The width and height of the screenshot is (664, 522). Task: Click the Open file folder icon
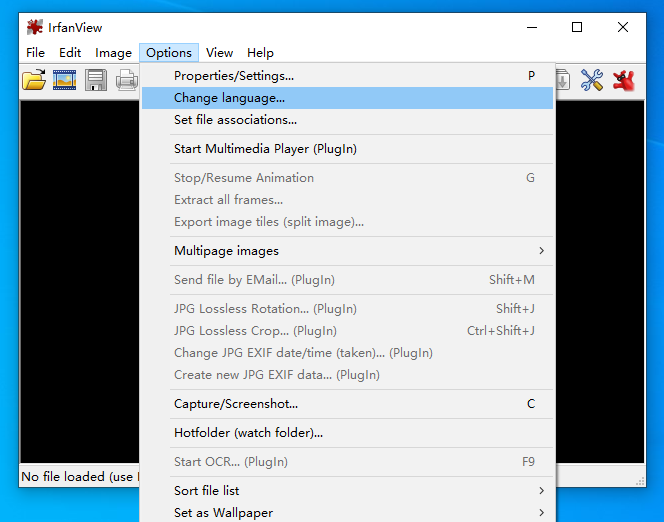pyautogui.click(x=35, y=81)
